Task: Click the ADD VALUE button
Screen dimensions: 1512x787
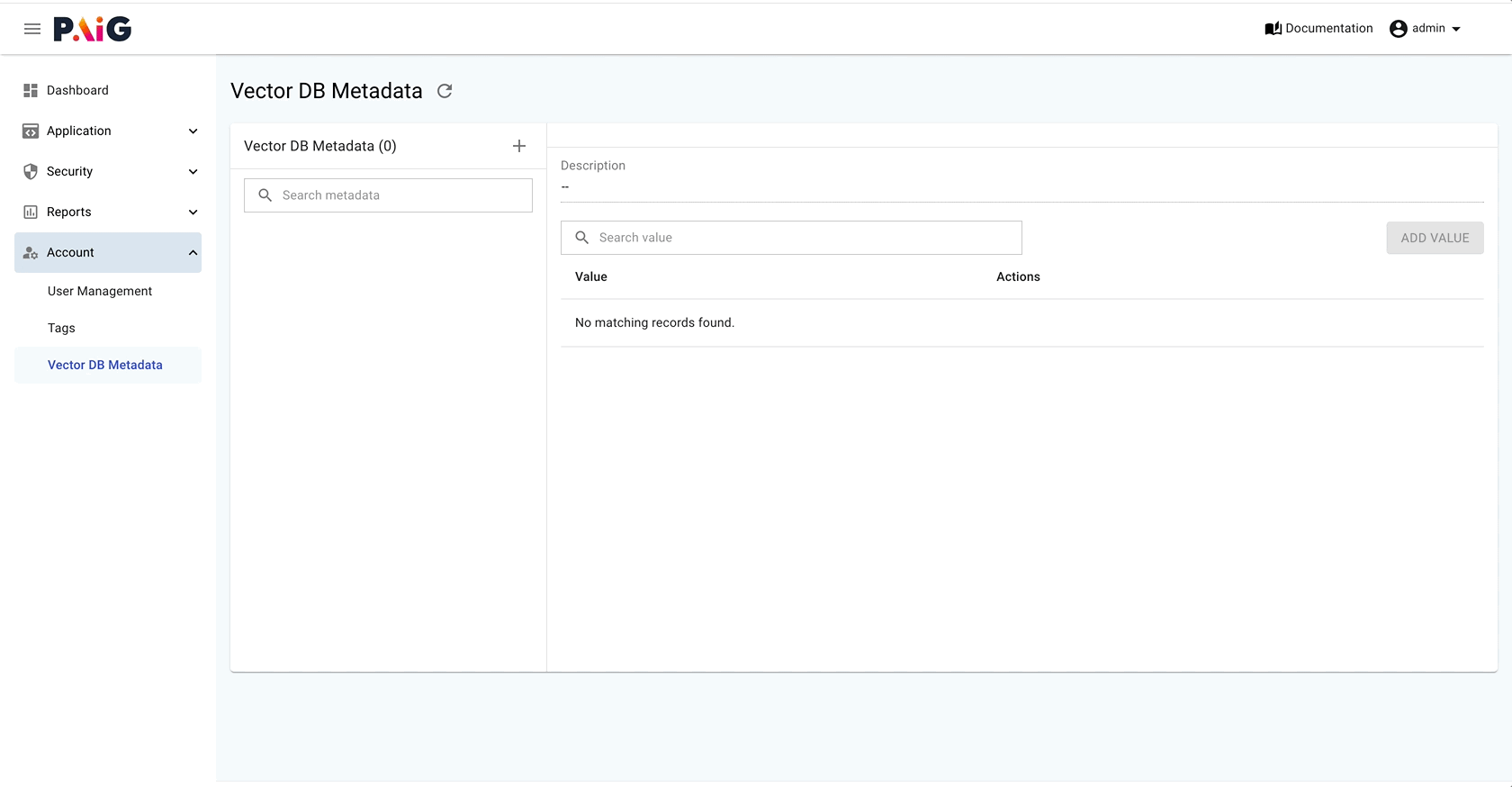Action: [x=1435, y=238]
